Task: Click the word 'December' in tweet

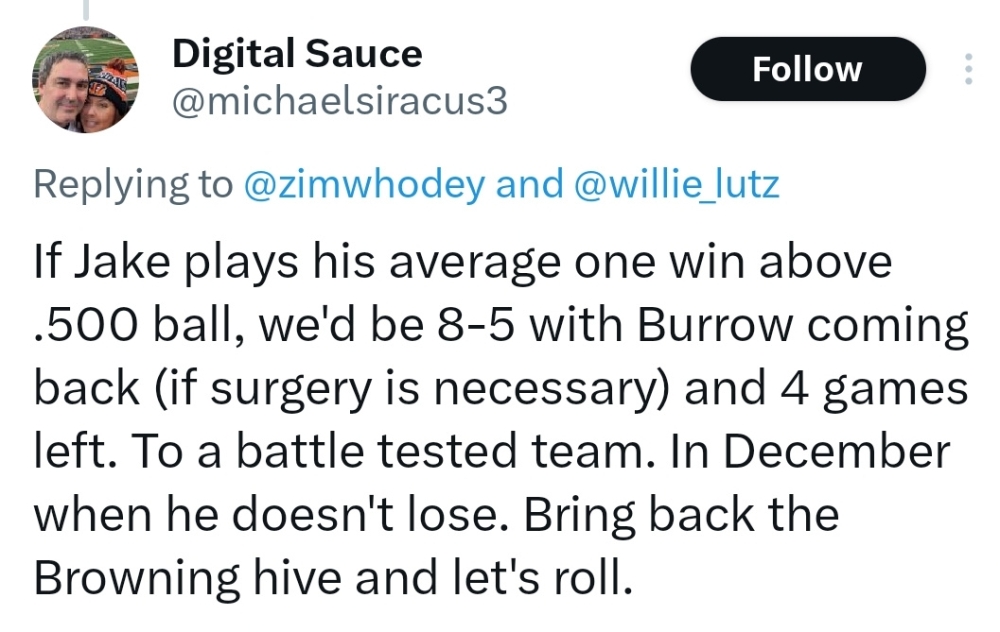Action: pyautogui.click(x=835, y=450)
